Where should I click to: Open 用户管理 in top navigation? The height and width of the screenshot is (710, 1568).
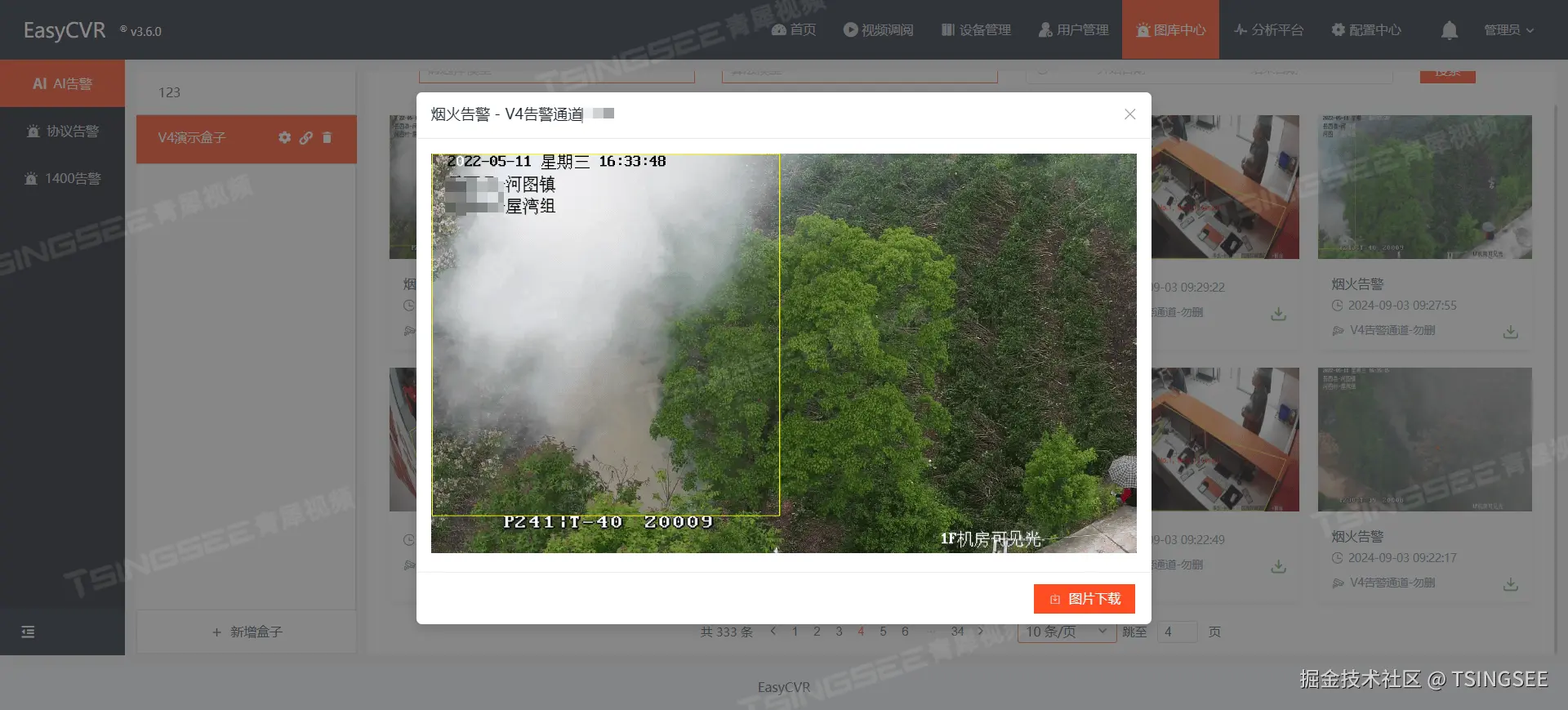(1073, 29)
